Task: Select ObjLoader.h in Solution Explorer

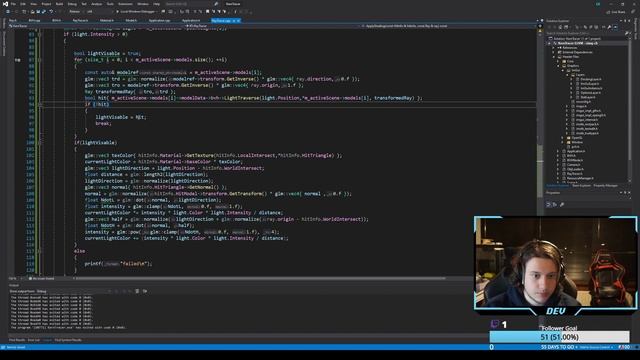Action: pos(575,169)
